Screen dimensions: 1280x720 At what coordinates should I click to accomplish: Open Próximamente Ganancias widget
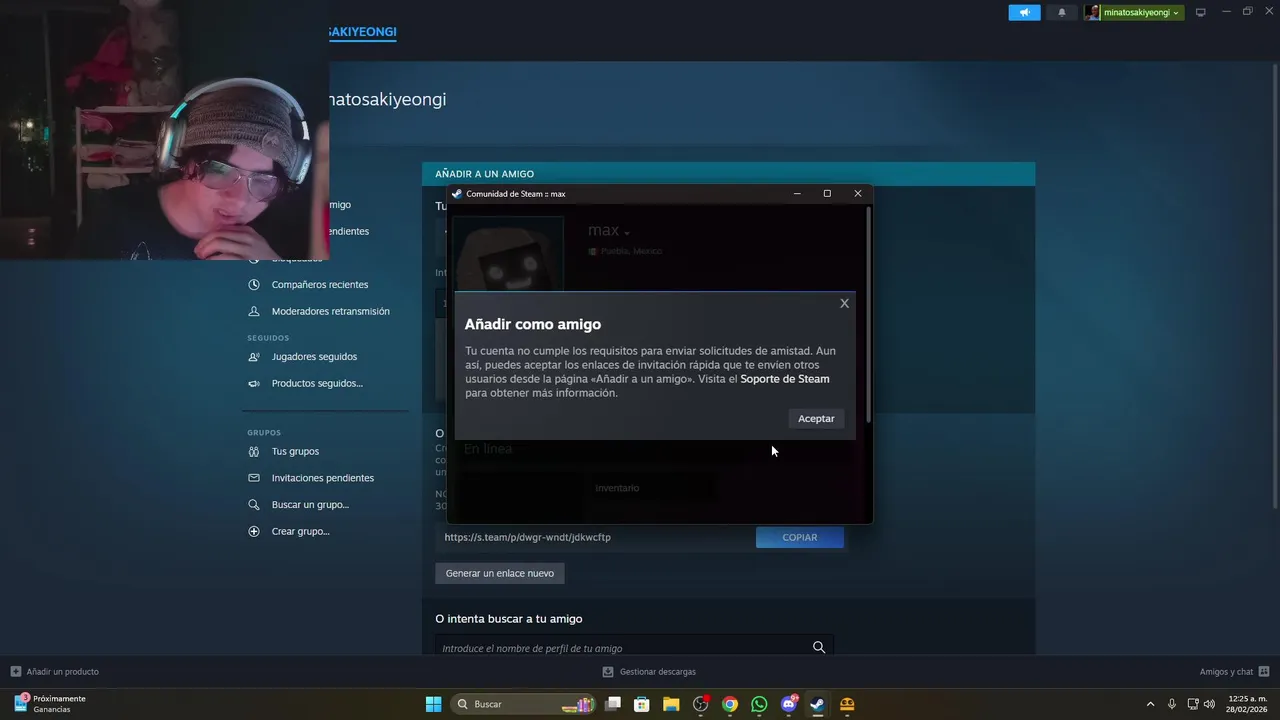tap(49, 704)
